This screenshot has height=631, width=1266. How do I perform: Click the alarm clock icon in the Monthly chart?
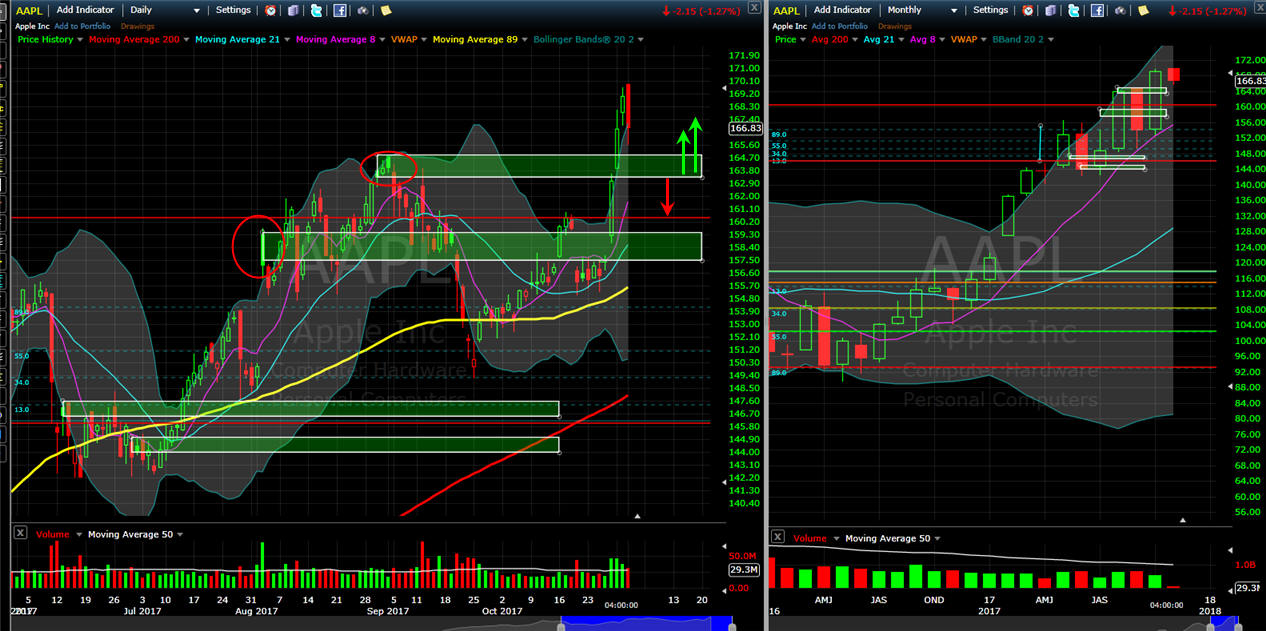coord(1028,10)
